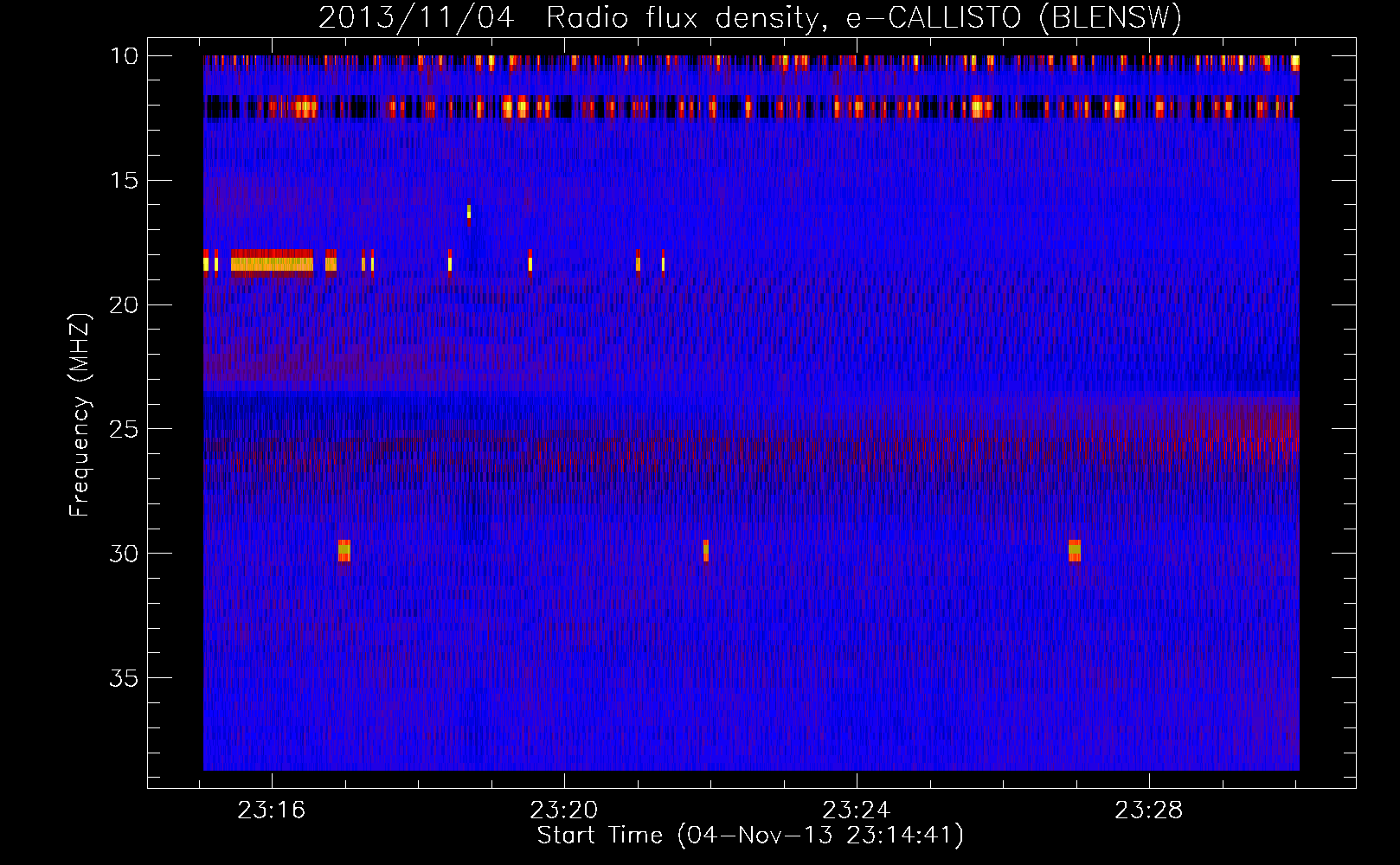Click the 15 MHz frequency tick label
The height and width of the screenshot is (865, 1400).
tap(124, 181)
